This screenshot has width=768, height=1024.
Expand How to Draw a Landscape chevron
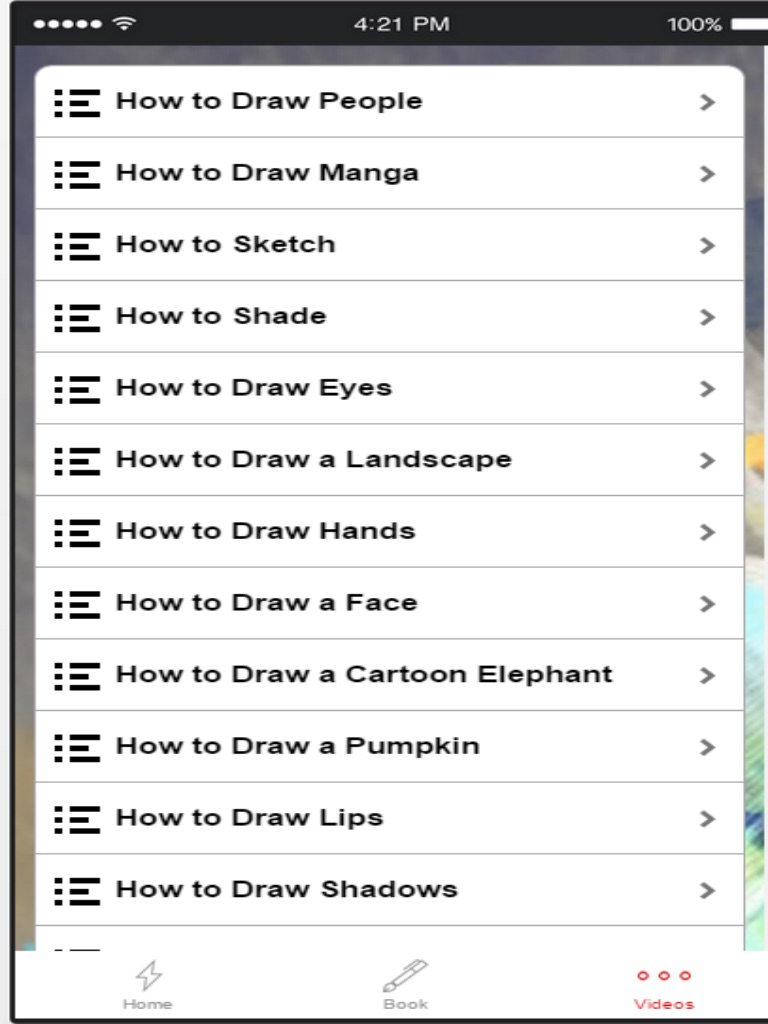point(708,461)
